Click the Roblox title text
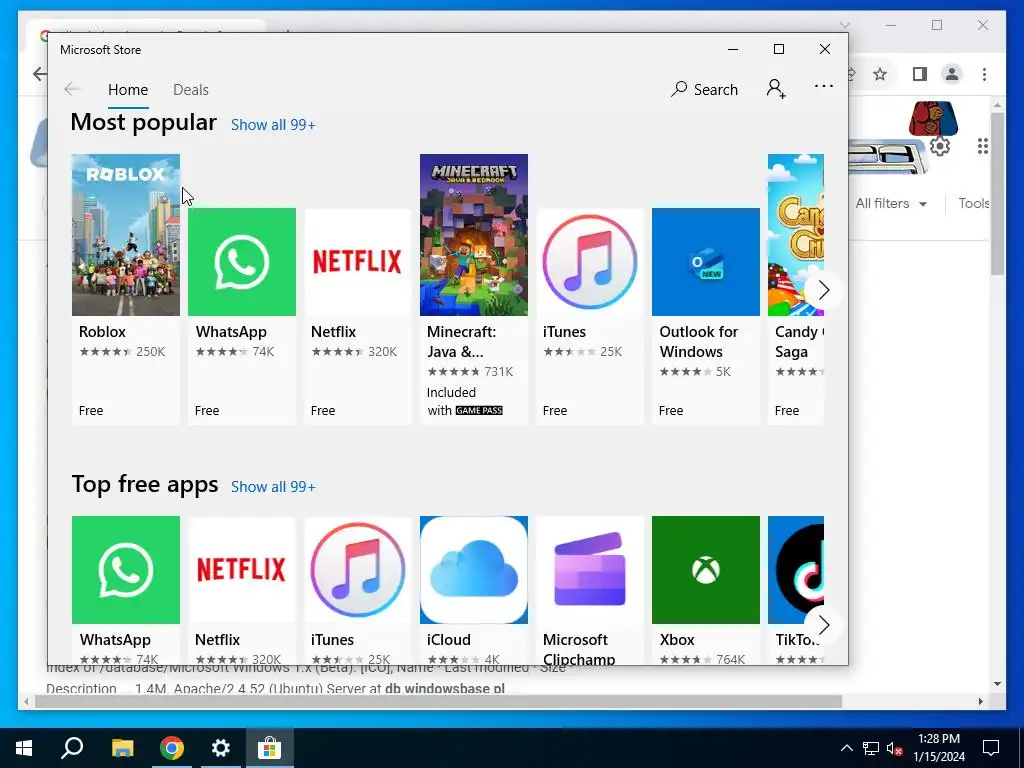1024x768 pixels. 102,332
